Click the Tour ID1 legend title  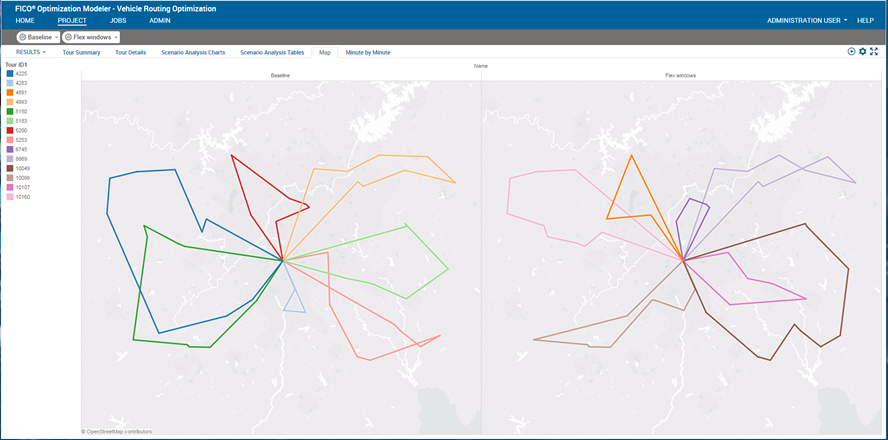pos(16,65)
